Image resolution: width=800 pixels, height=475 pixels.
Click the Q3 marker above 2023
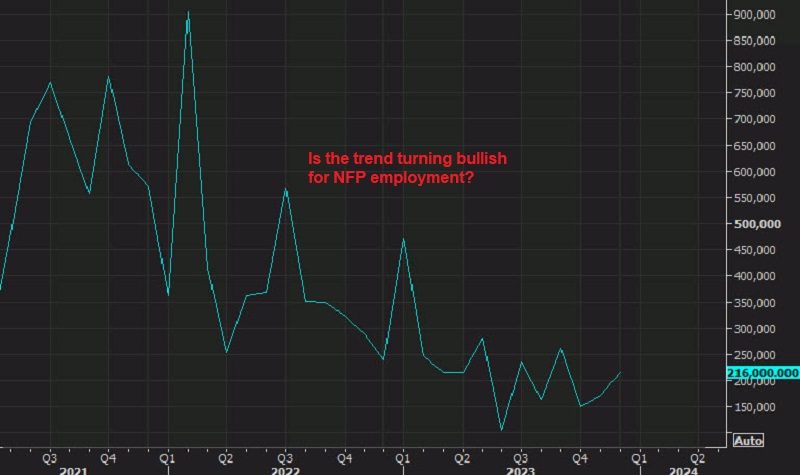tap(521, 456)
